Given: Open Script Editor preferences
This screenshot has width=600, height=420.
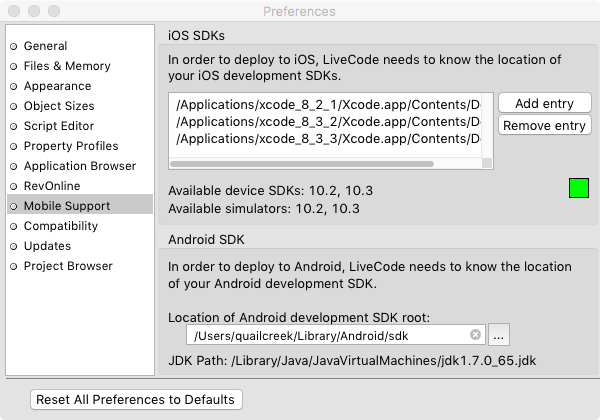Looking at the screenshot, I should (59, 126).
